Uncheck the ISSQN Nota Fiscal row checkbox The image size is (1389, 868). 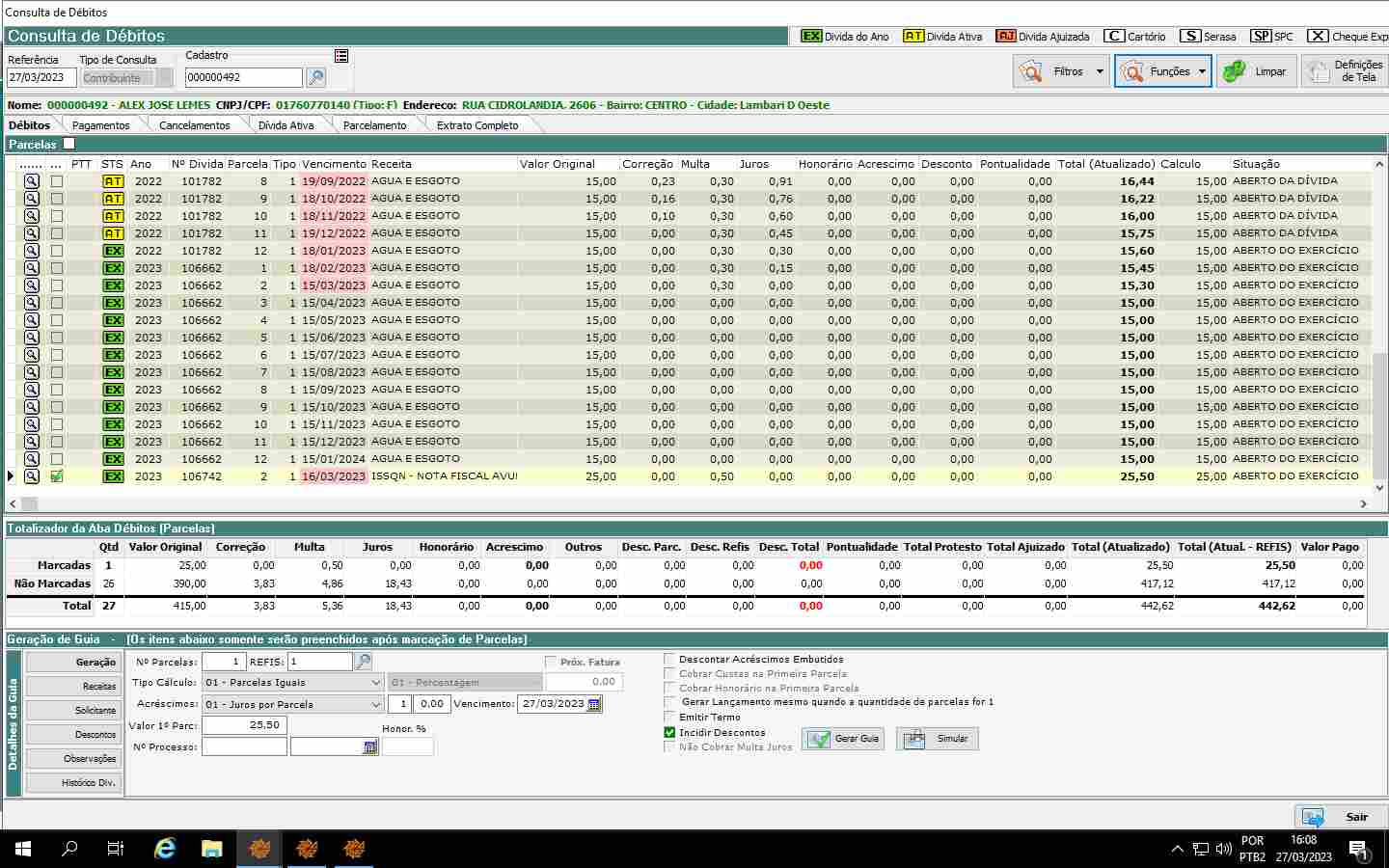coord(57,476)
